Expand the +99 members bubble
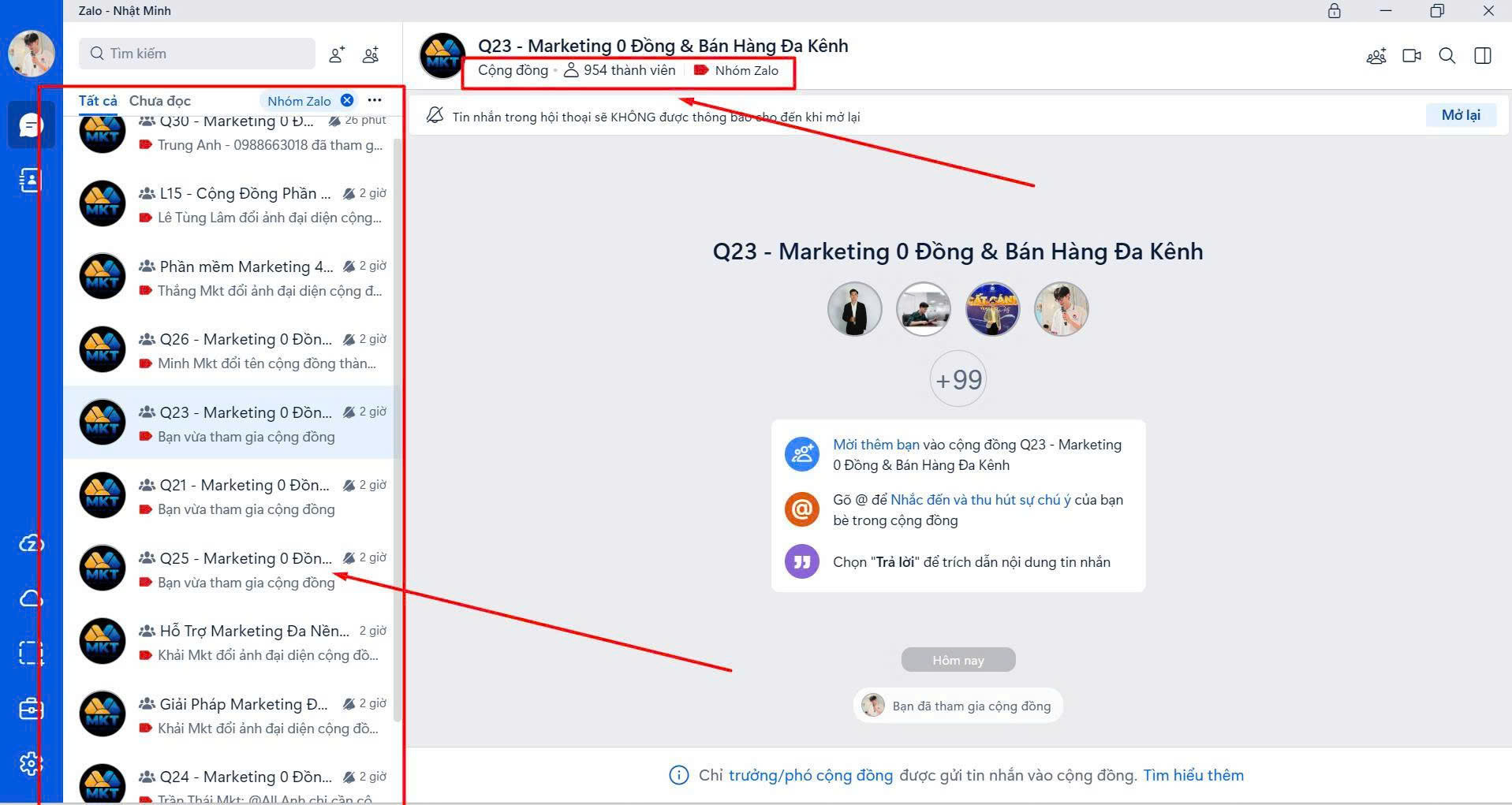 (958, 379)
